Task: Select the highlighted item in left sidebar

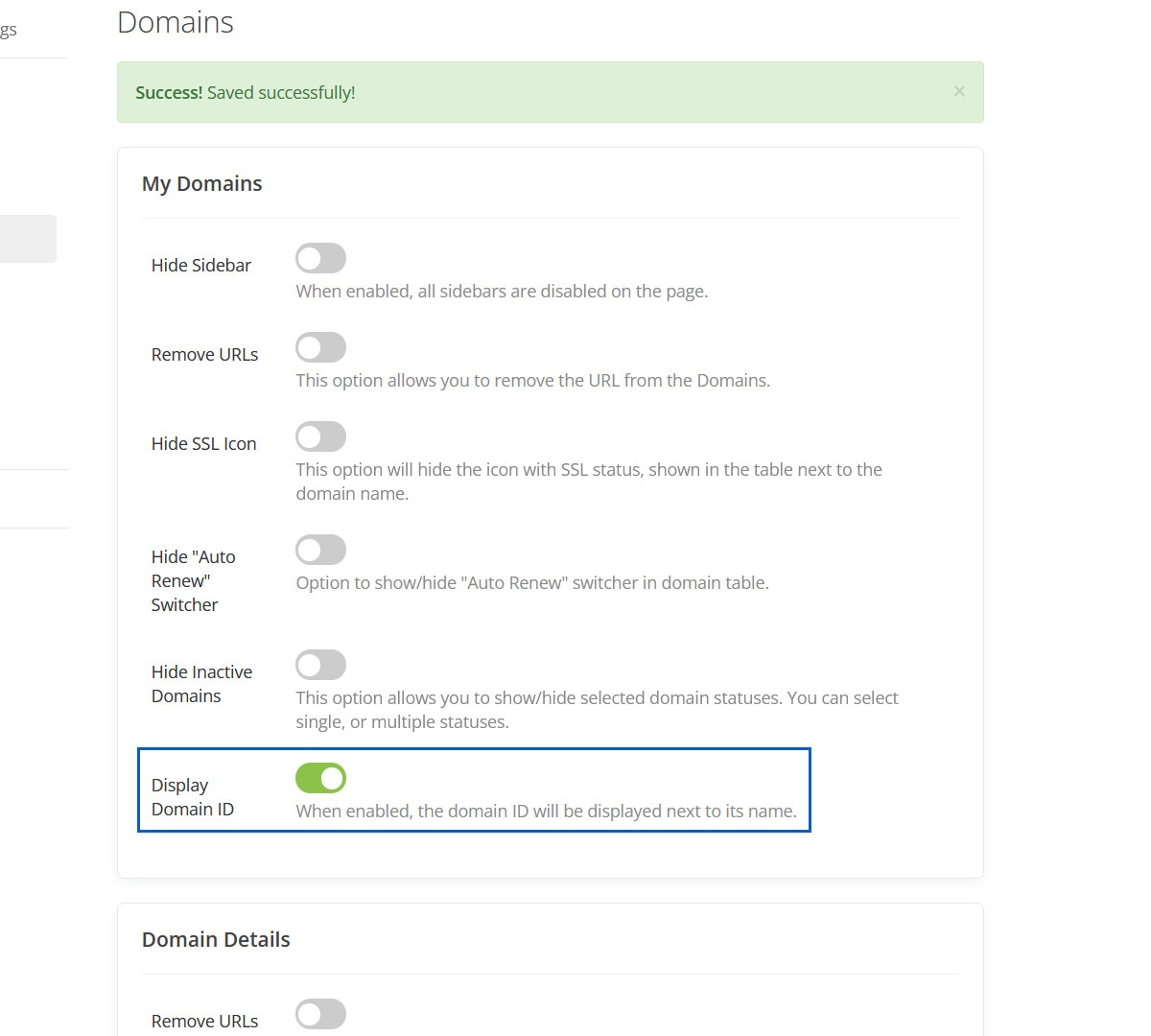Action: [x=28, y=239]
